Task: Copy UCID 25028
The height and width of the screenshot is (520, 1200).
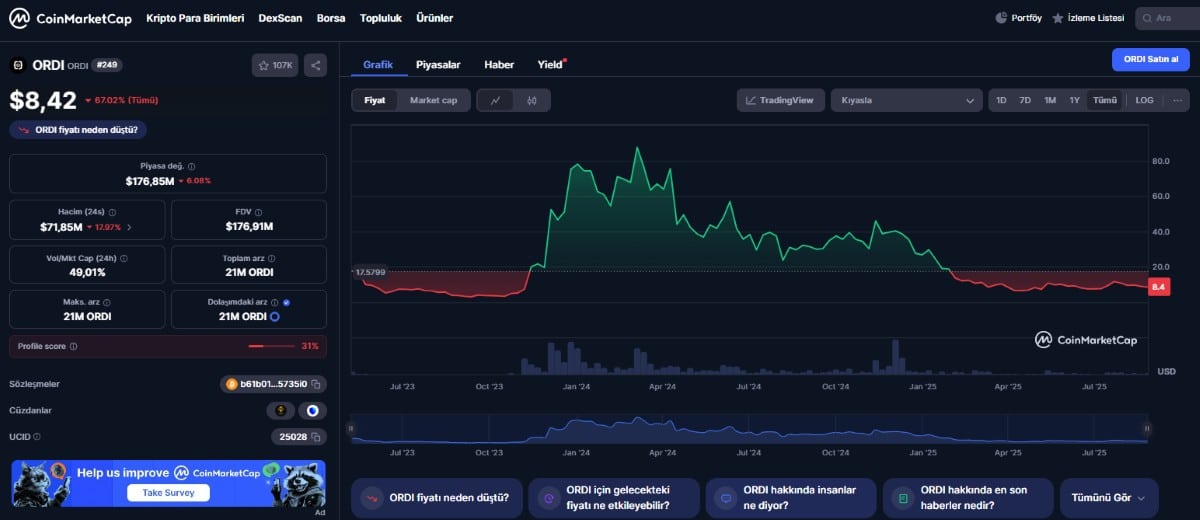Action: (x=315, y=437)
